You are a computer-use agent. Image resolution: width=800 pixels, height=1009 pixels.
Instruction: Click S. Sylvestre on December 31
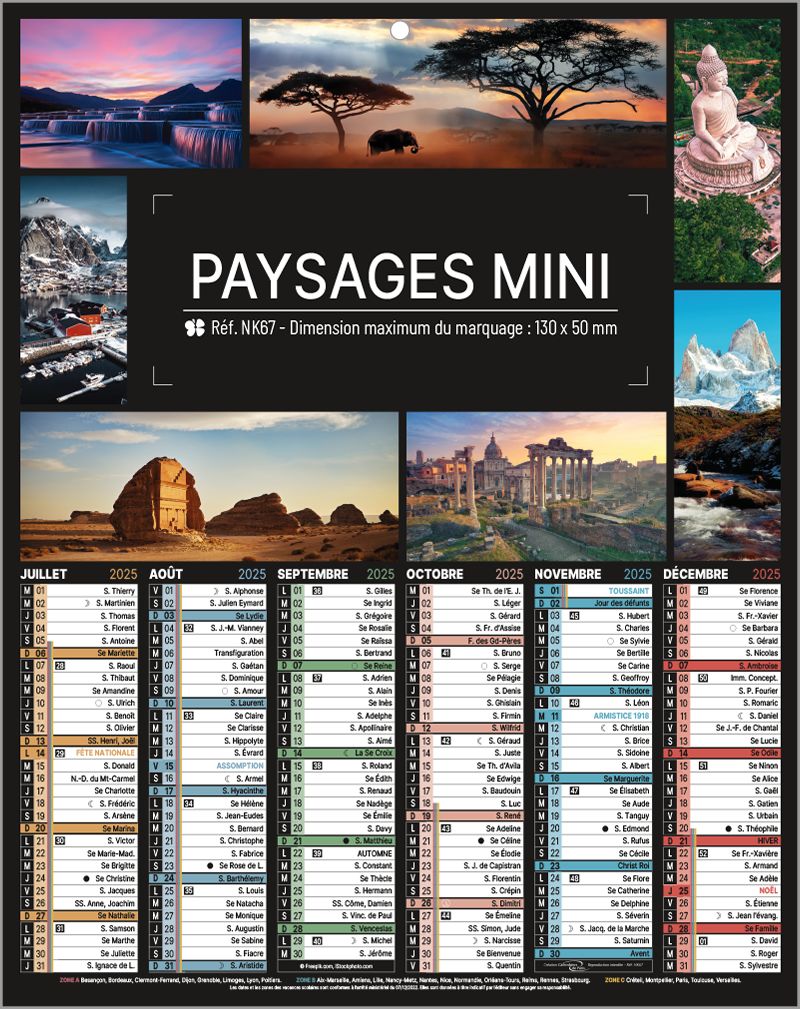[x=759, y=966]
